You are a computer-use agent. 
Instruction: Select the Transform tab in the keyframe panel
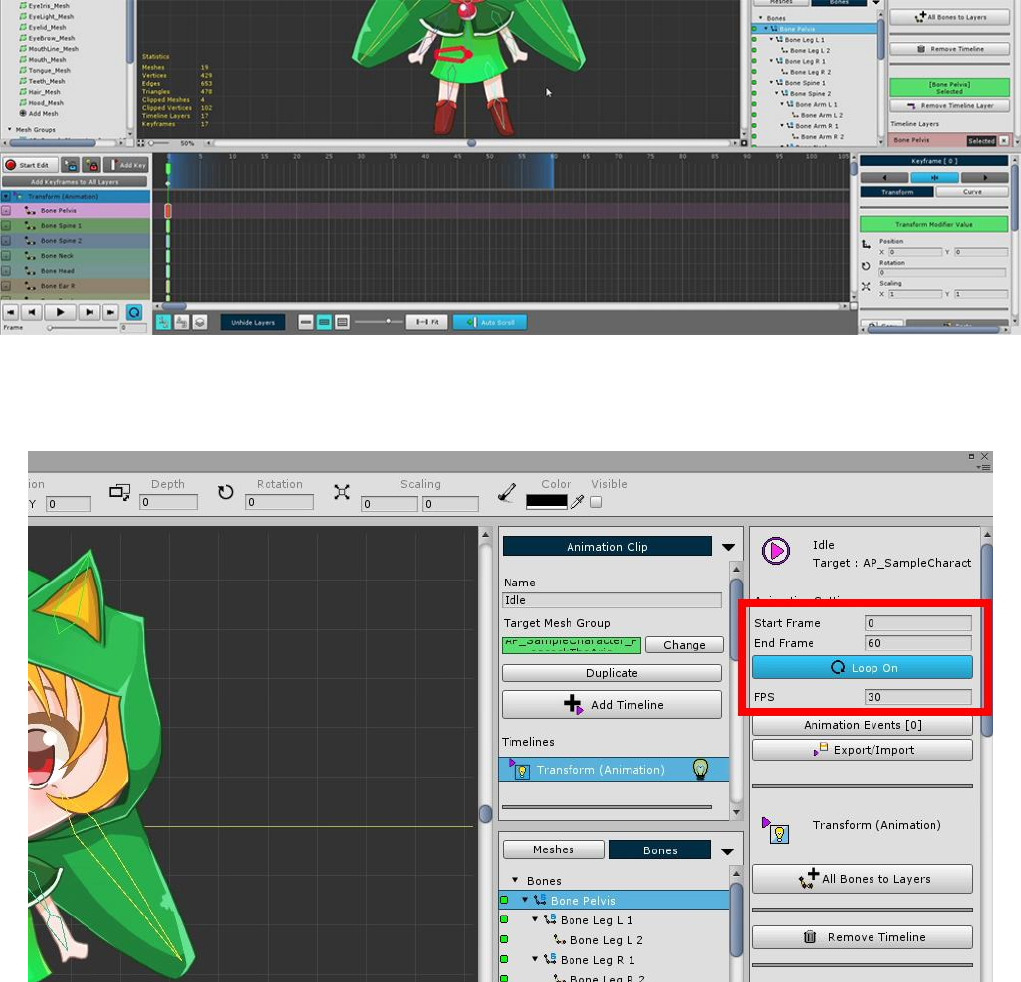[x=897, y=192]
